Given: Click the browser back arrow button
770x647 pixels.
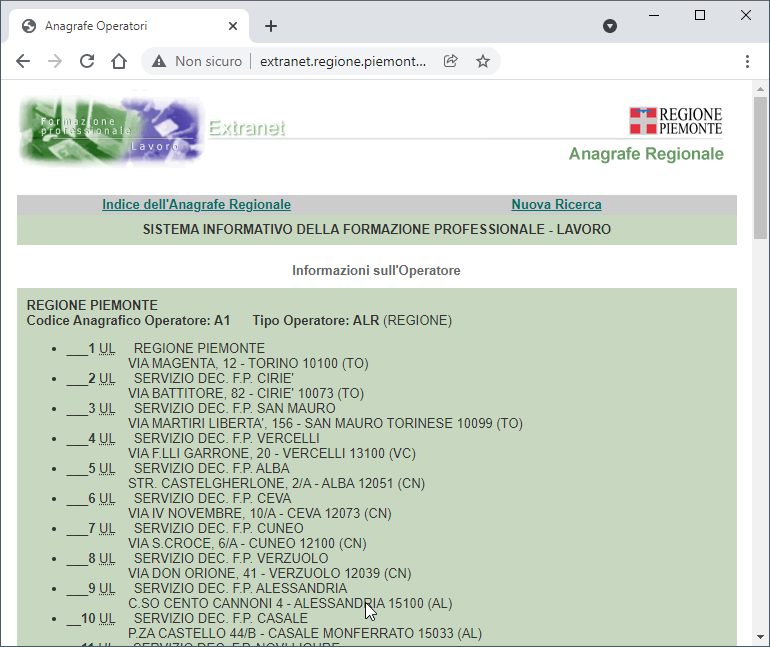Looking at the screenshot, I should pyautogui.click(x=23, y=61).
